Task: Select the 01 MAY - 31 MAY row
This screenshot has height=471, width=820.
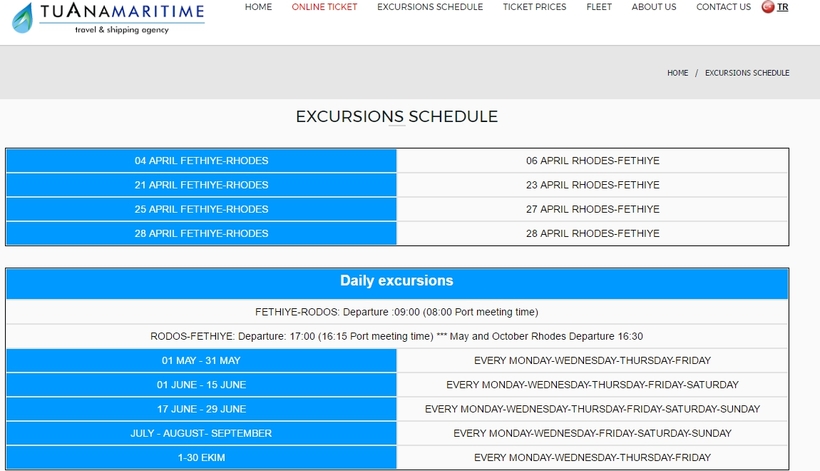Action: pyautogui.click(x=202, y=361)
